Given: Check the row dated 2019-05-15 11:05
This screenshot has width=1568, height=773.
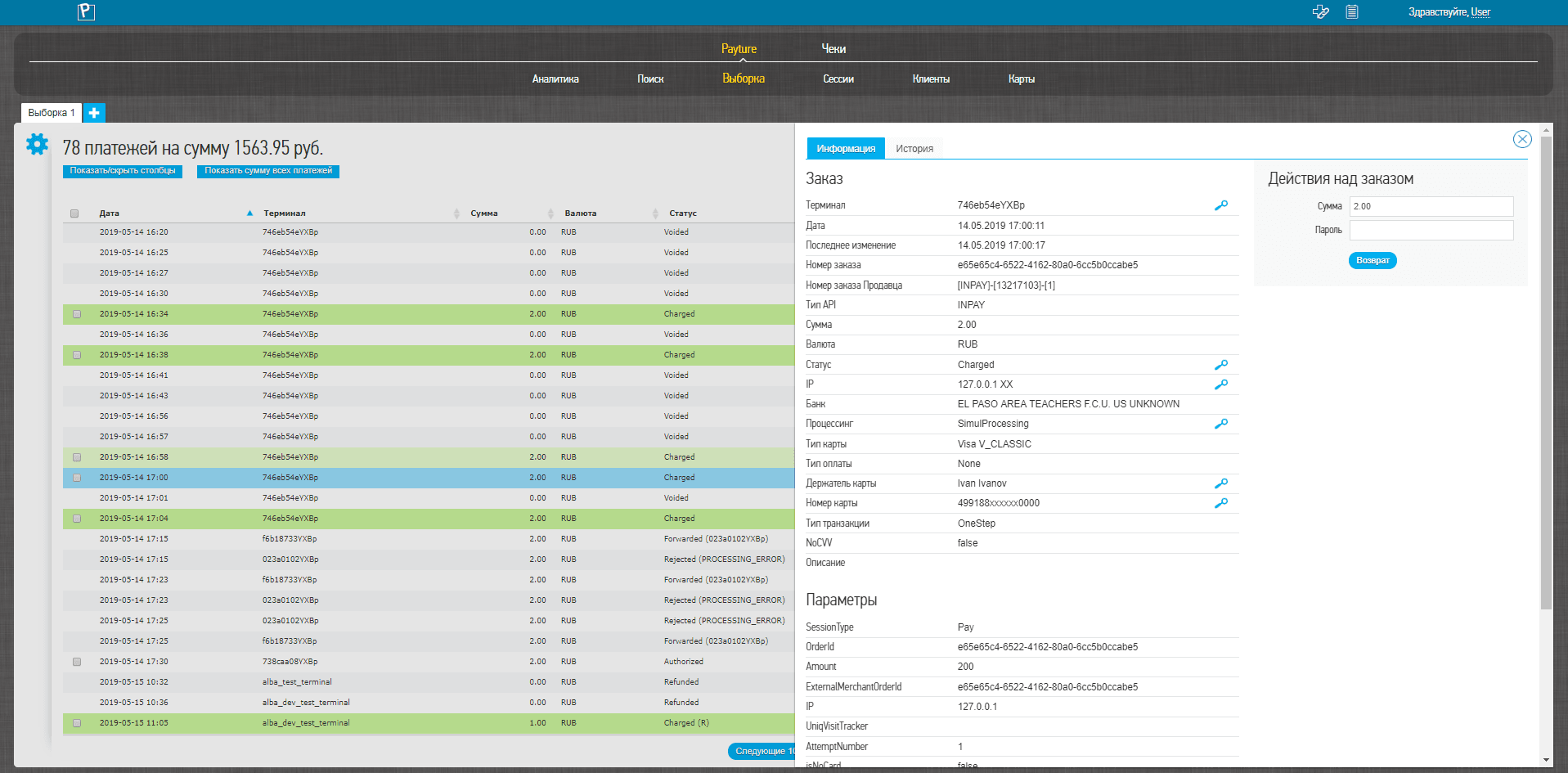Looking at the screenshot, I should click(x=77, y=723).
